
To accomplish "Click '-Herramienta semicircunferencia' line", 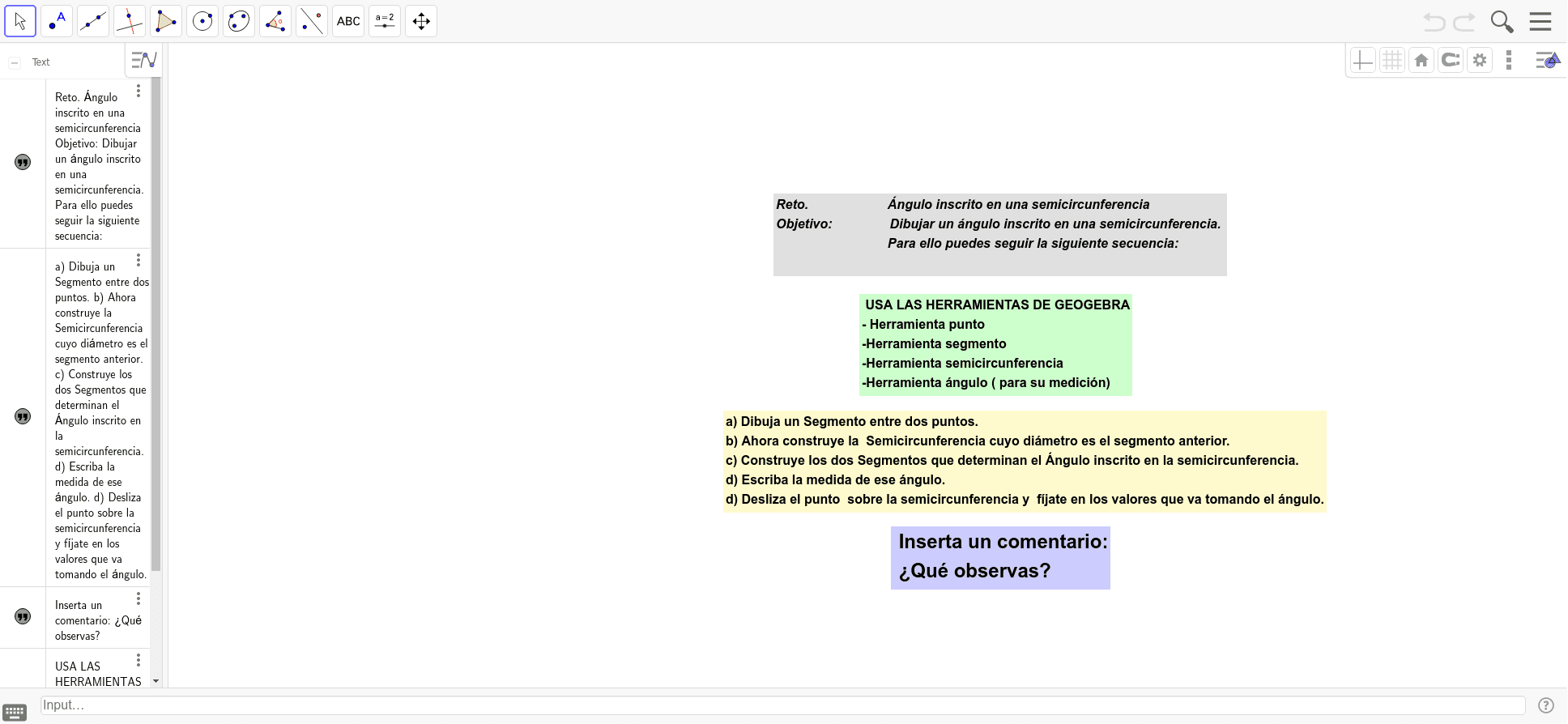I will pyautogui.click(x=962, y=363).
